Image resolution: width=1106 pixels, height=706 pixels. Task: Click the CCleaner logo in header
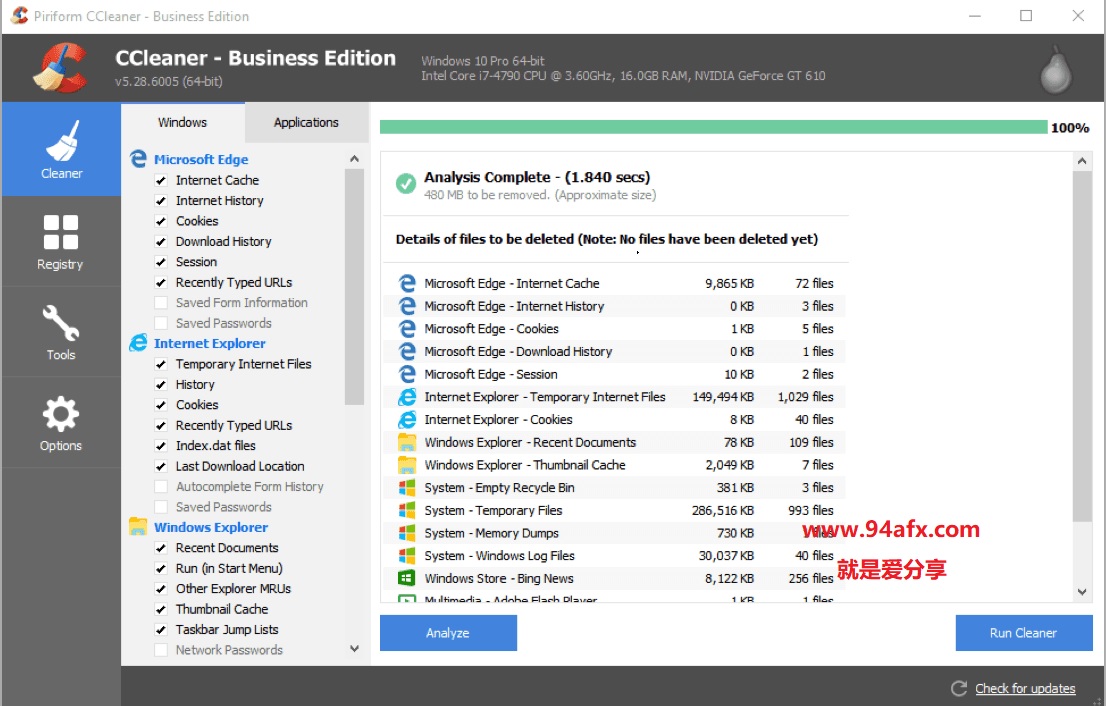[61, 68]
